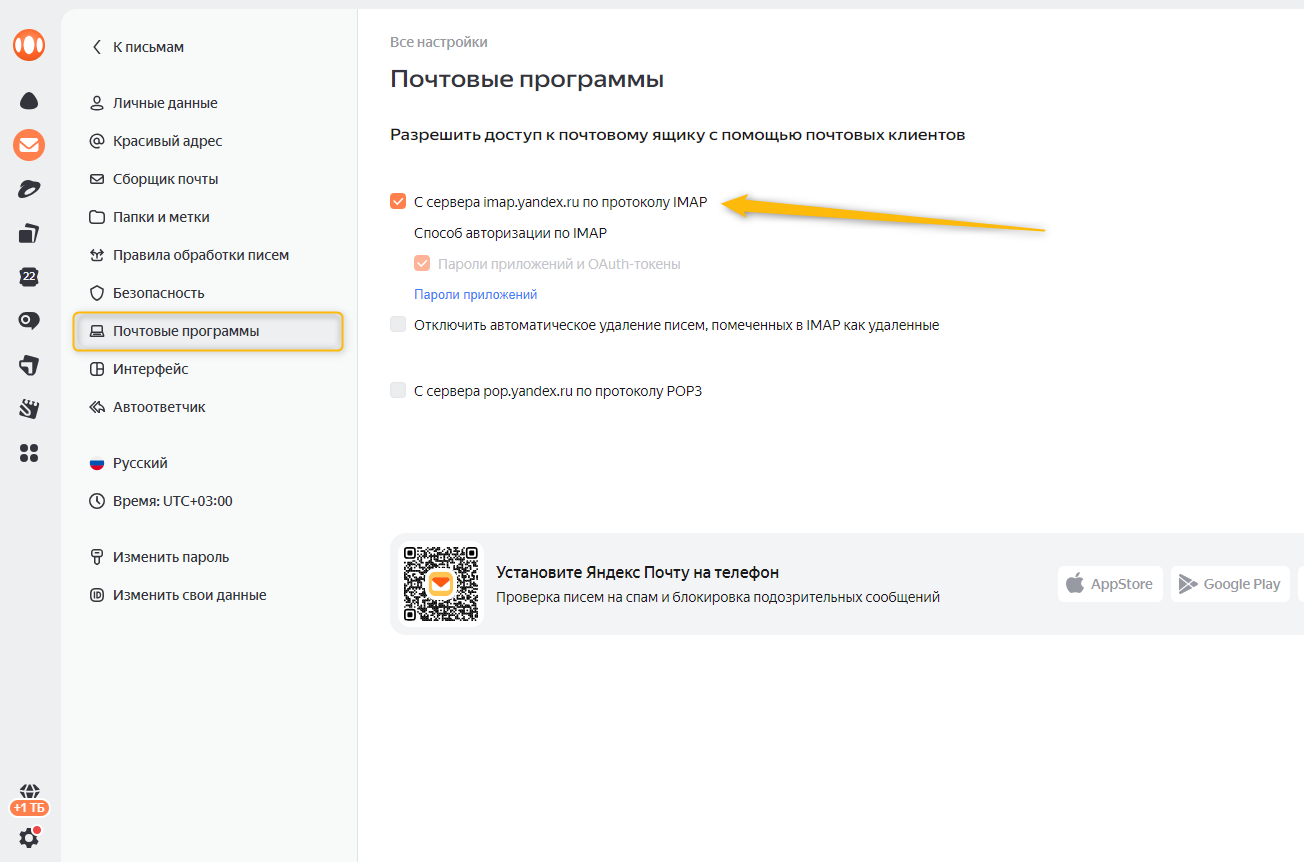Select the Mail envelope icon
This screenshot has width=1304, height=862.
click(29, 145)
